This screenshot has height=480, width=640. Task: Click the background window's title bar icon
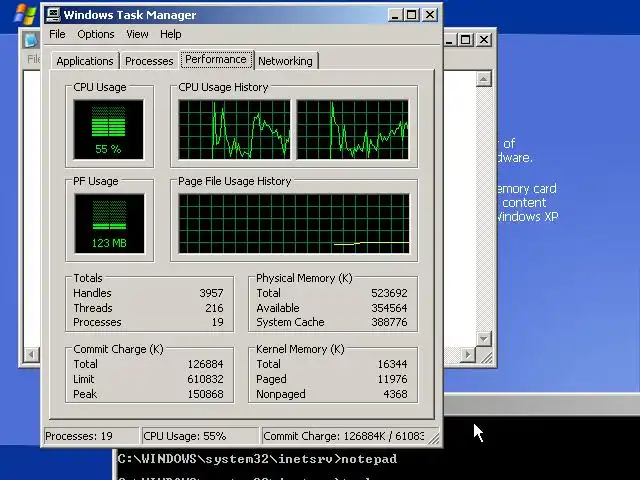point(31,40)
